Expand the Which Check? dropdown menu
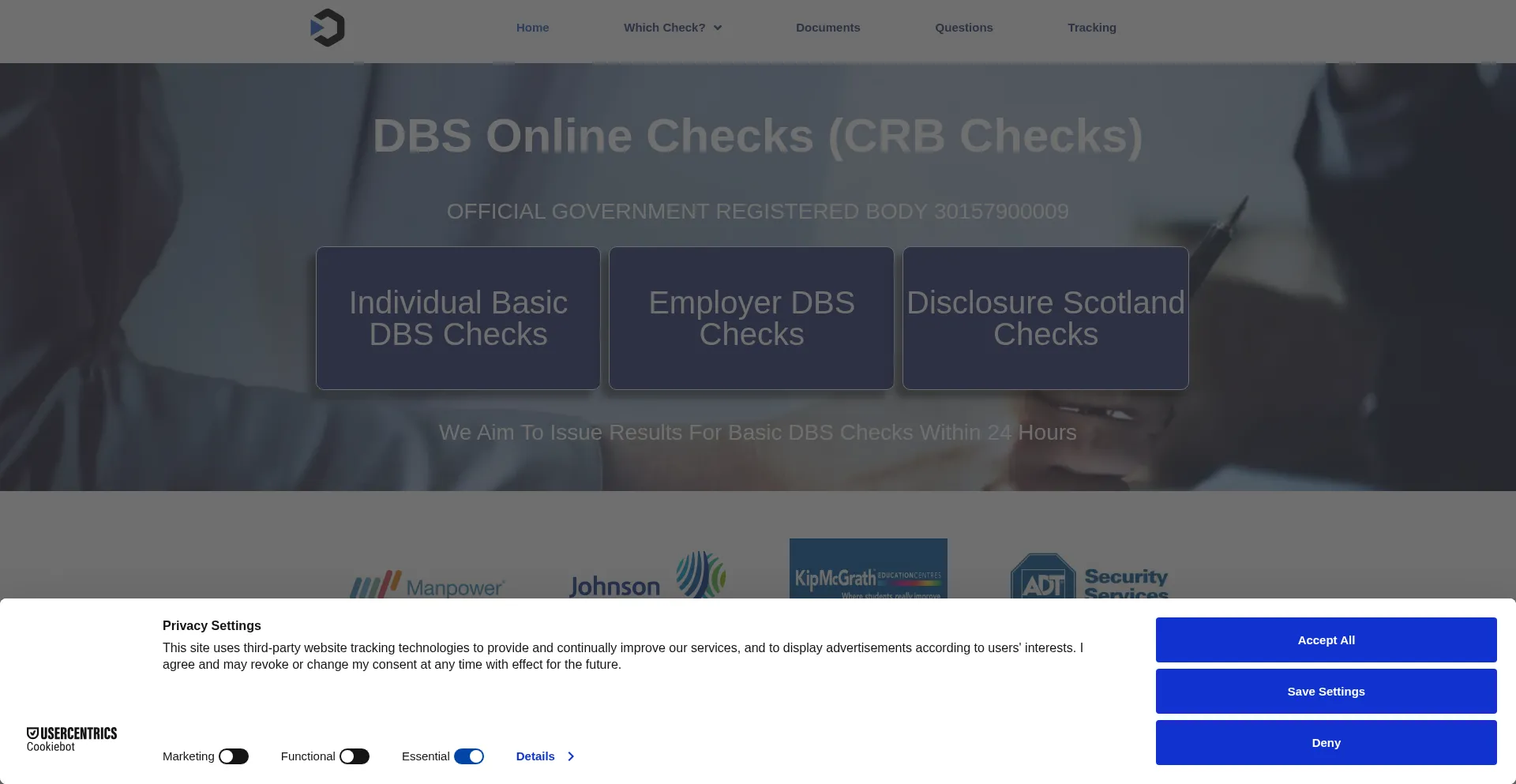 [x=673, y=28]
